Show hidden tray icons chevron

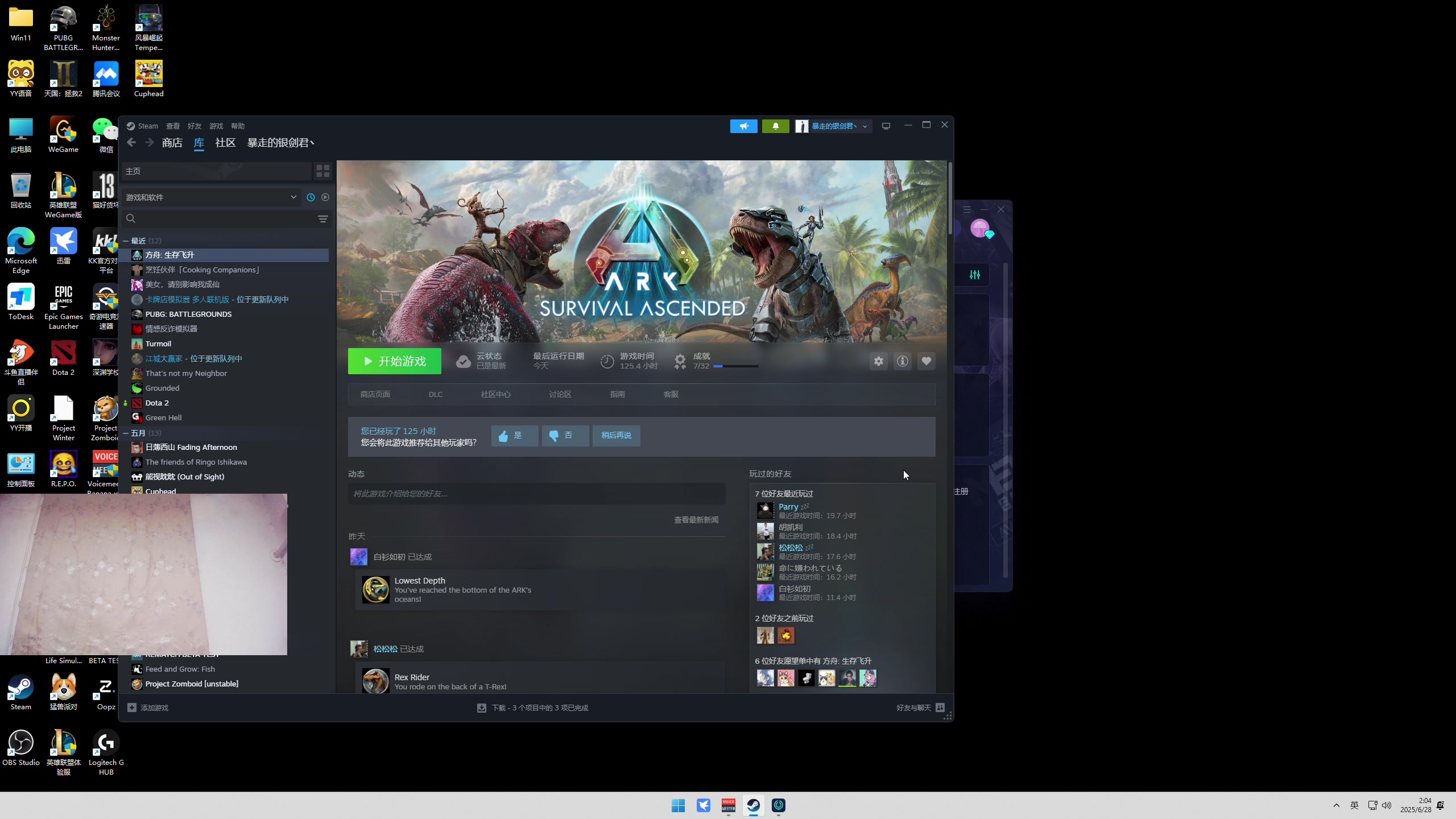(x=1337, y=805)
